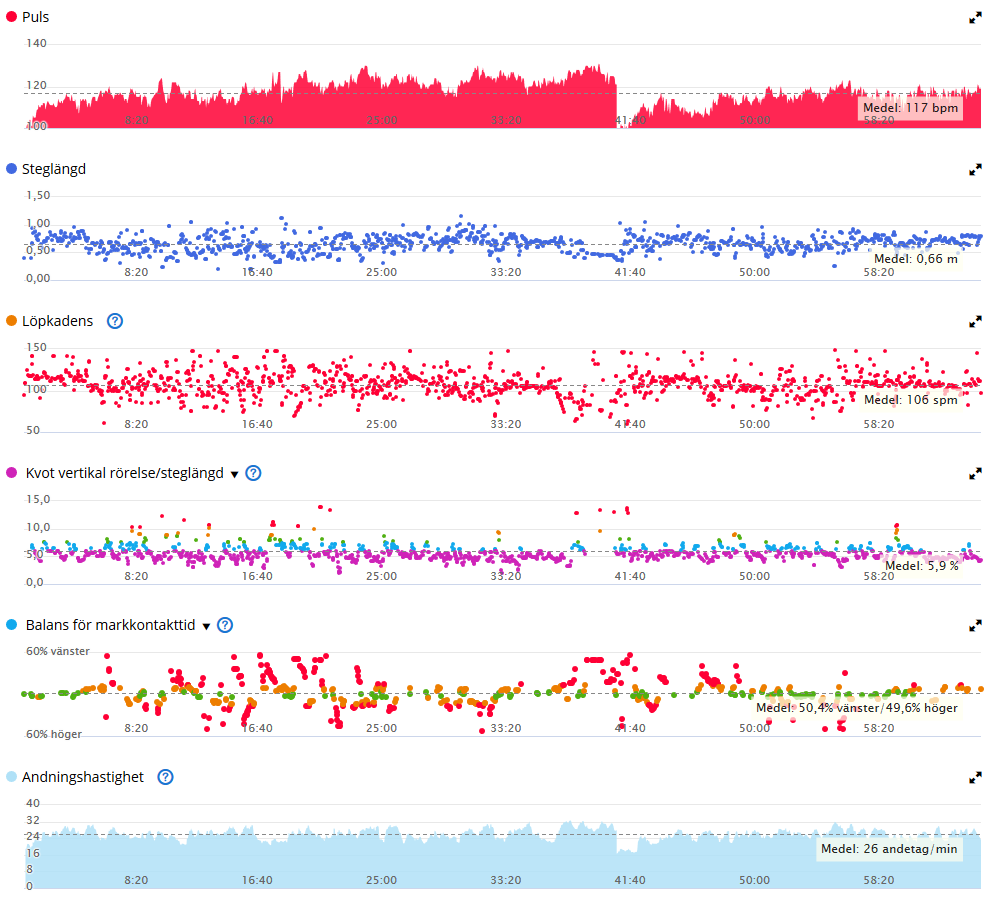
Task: Click the Medel: 26 andetag/min label
Action: pos(890,849)
